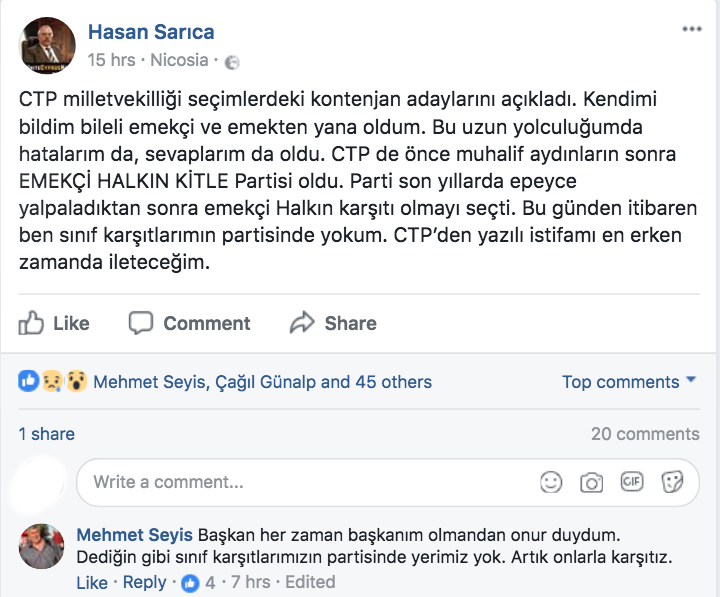Type in the Write a comment field
This screenshot has height=597, width=720.
click(x=300, y=482)
